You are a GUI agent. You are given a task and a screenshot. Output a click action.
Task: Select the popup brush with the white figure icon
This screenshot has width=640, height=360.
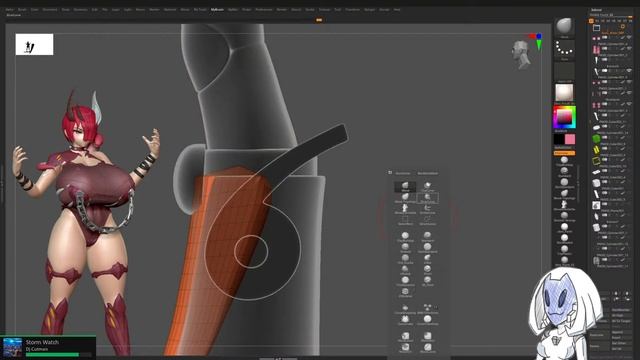(405, 209)
